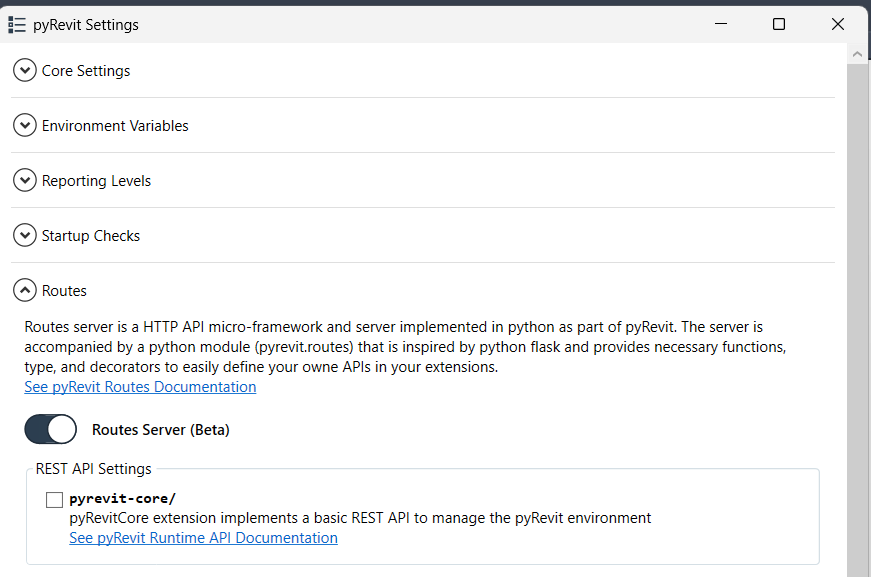Enable the pyrevit-core/ checkbox
871x577 pixels.
(54, 500)
